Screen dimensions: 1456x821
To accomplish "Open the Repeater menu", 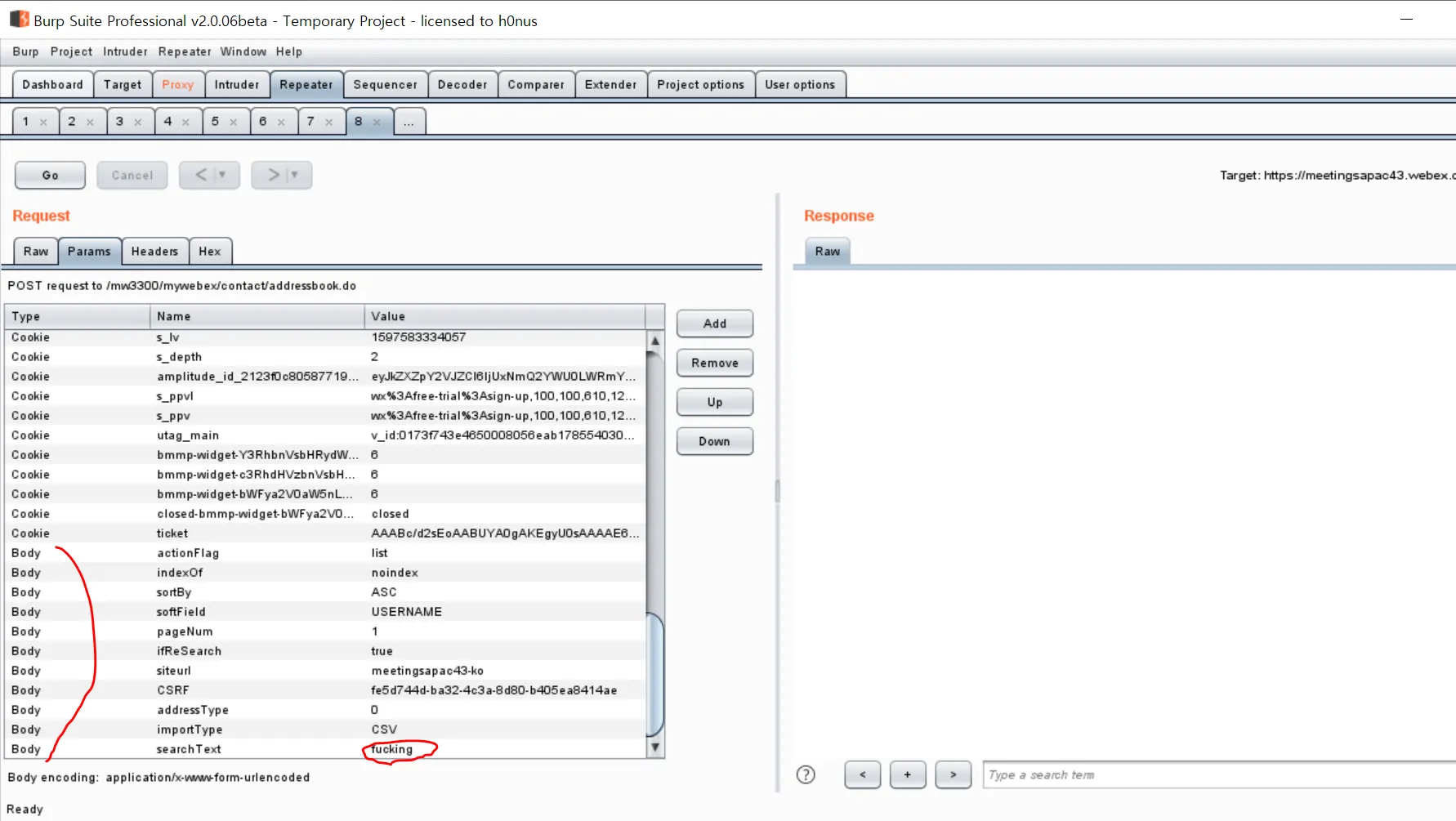I will tap(185, 51).
